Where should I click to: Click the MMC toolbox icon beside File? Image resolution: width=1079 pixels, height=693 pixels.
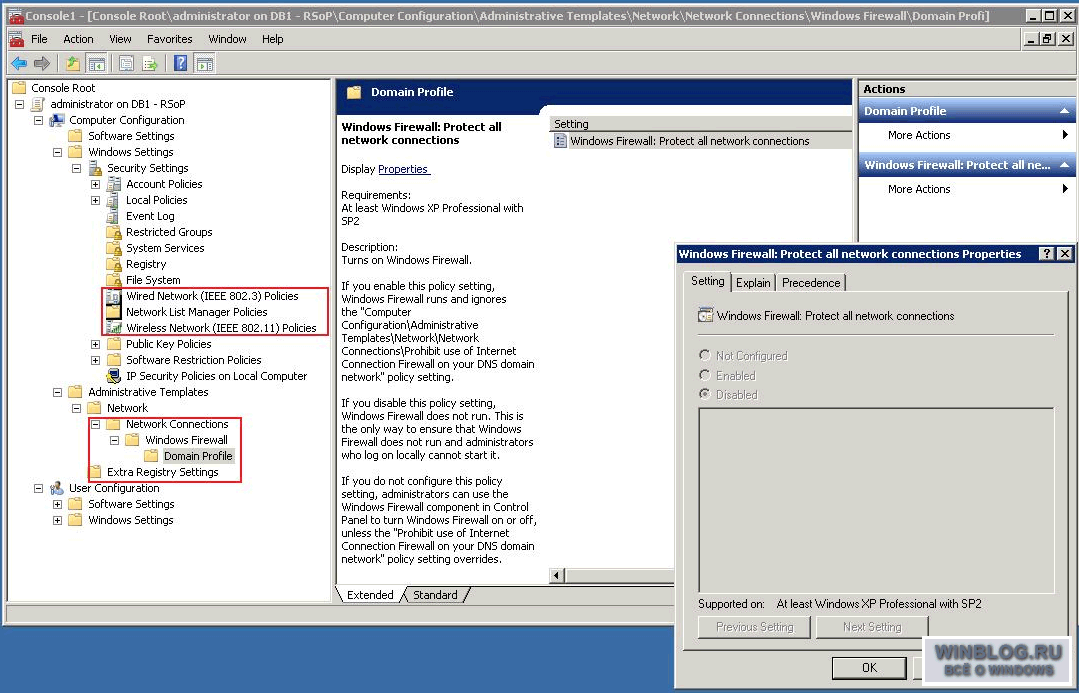(x=16, y=39)
